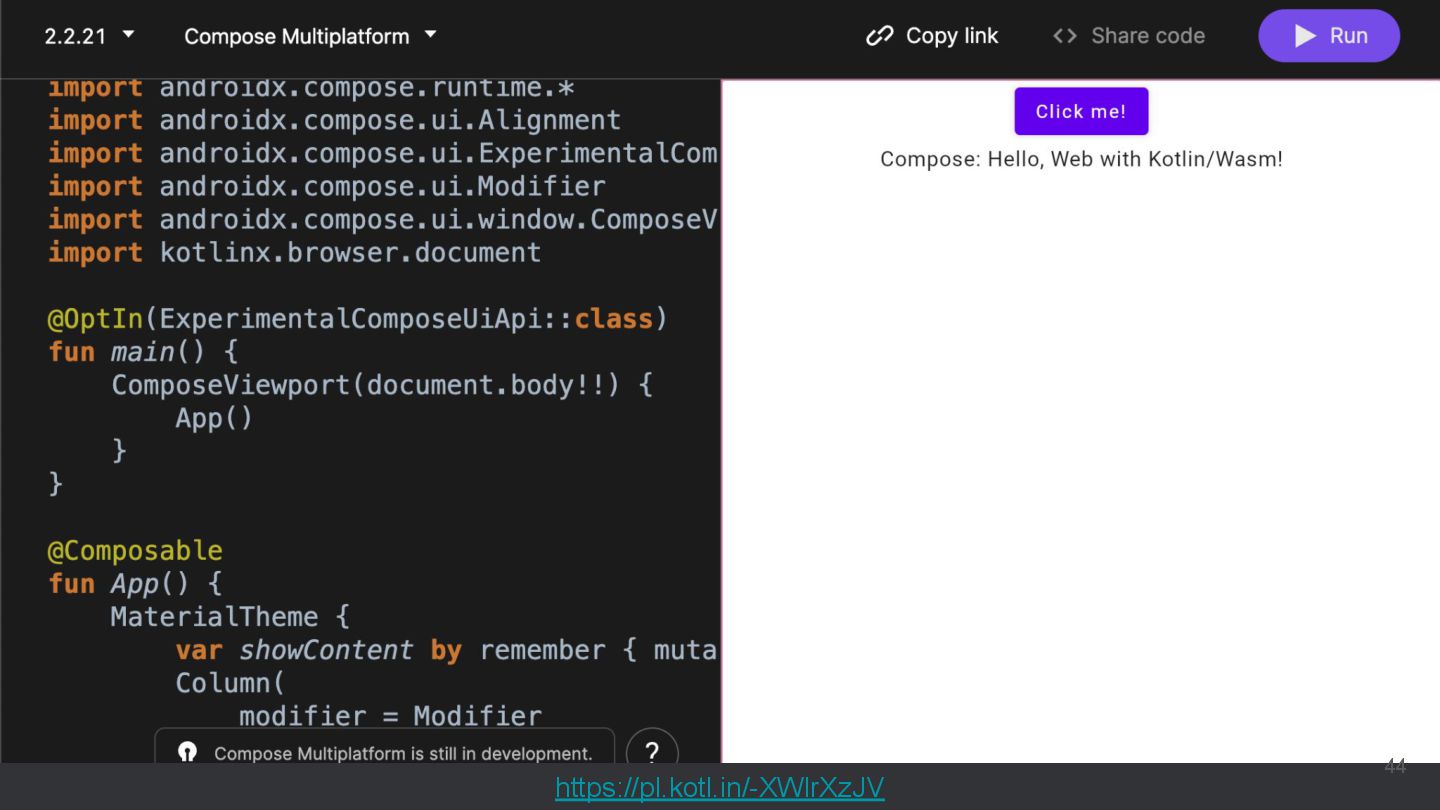
Task: Click the Copy link text
Action: pyautogui.click(x=951, y=36)
